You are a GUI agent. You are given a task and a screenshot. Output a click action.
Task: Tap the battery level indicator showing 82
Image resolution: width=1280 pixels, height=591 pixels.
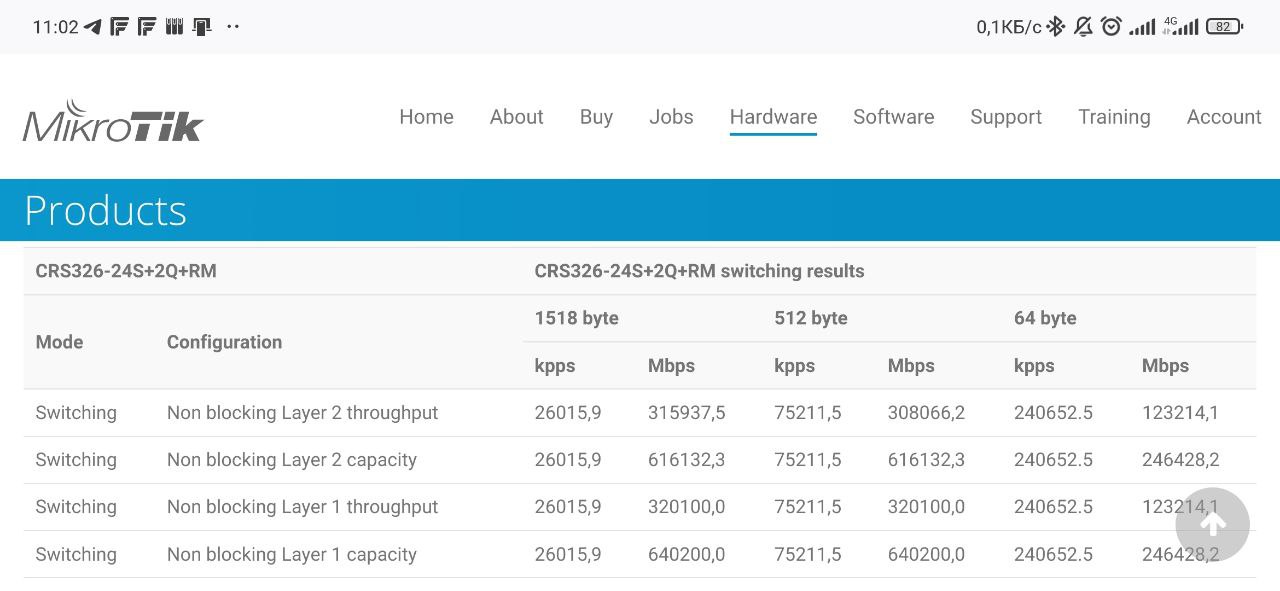pyautogui.click(x=1225, y=27)
